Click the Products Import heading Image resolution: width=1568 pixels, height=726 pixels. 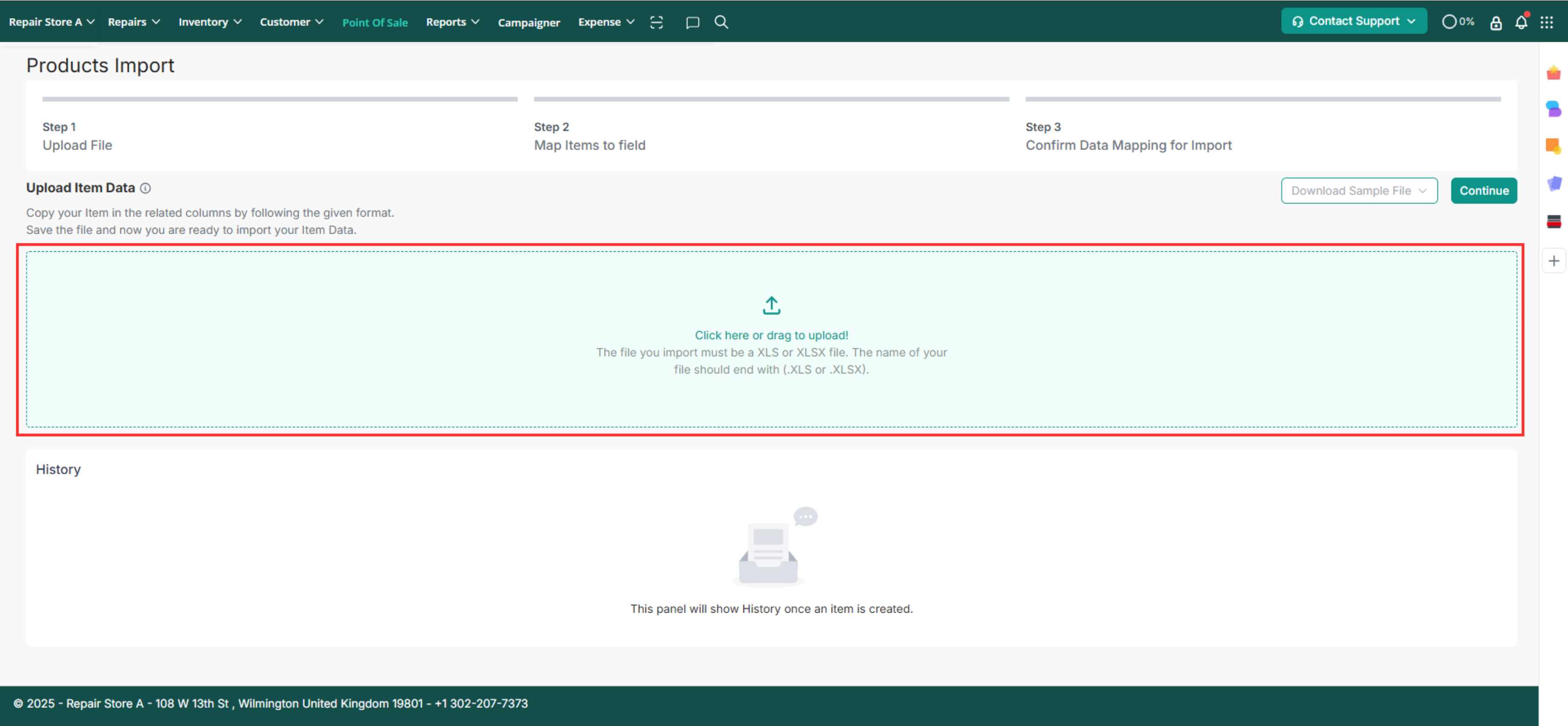100,65
